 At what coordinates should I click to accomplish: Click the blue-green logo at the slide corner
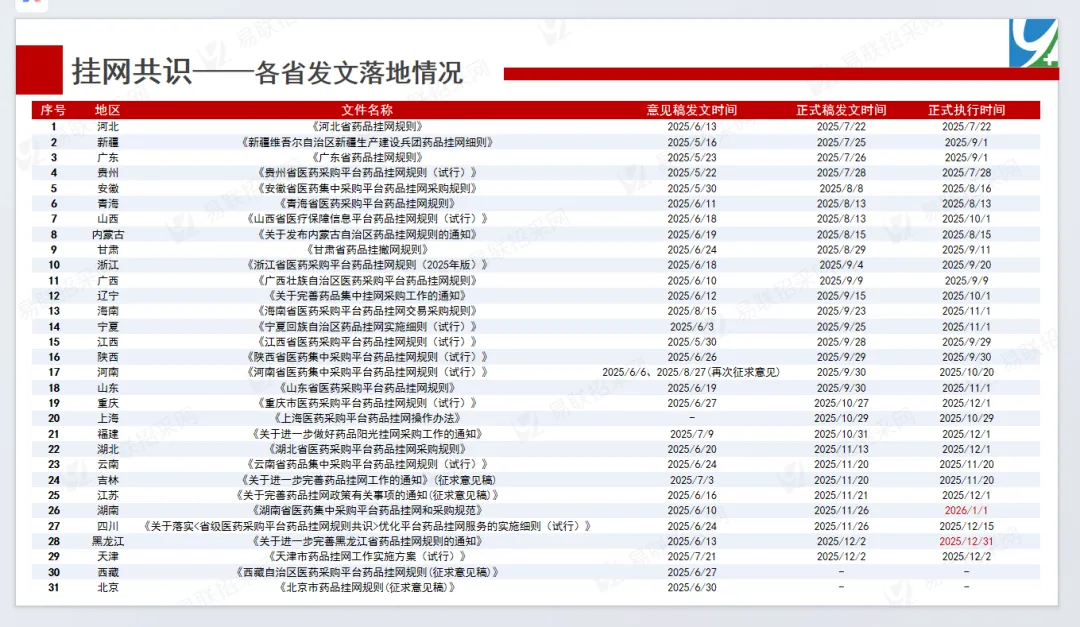pyautogui.click(x=1033, y=43)
